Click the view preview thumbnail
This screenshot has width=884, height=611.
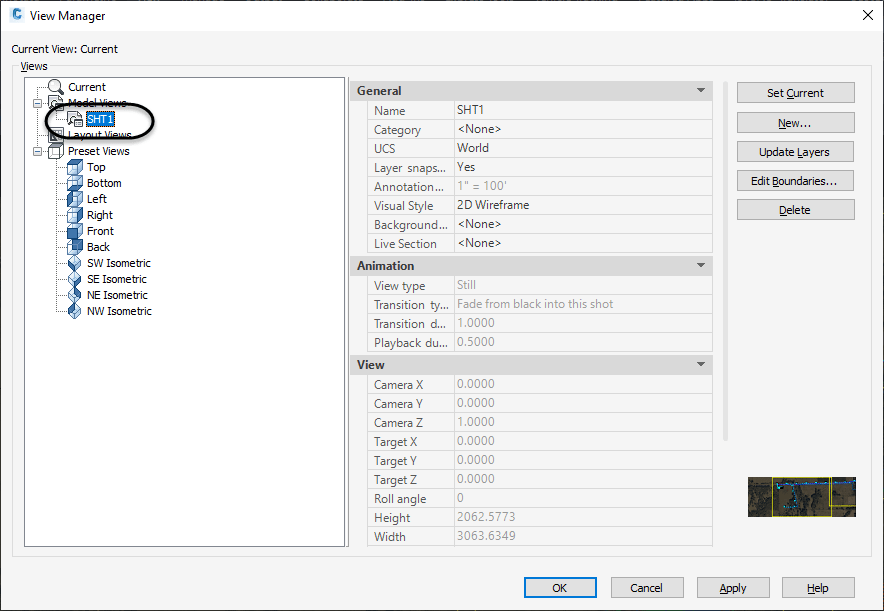[x=801, y=497]
